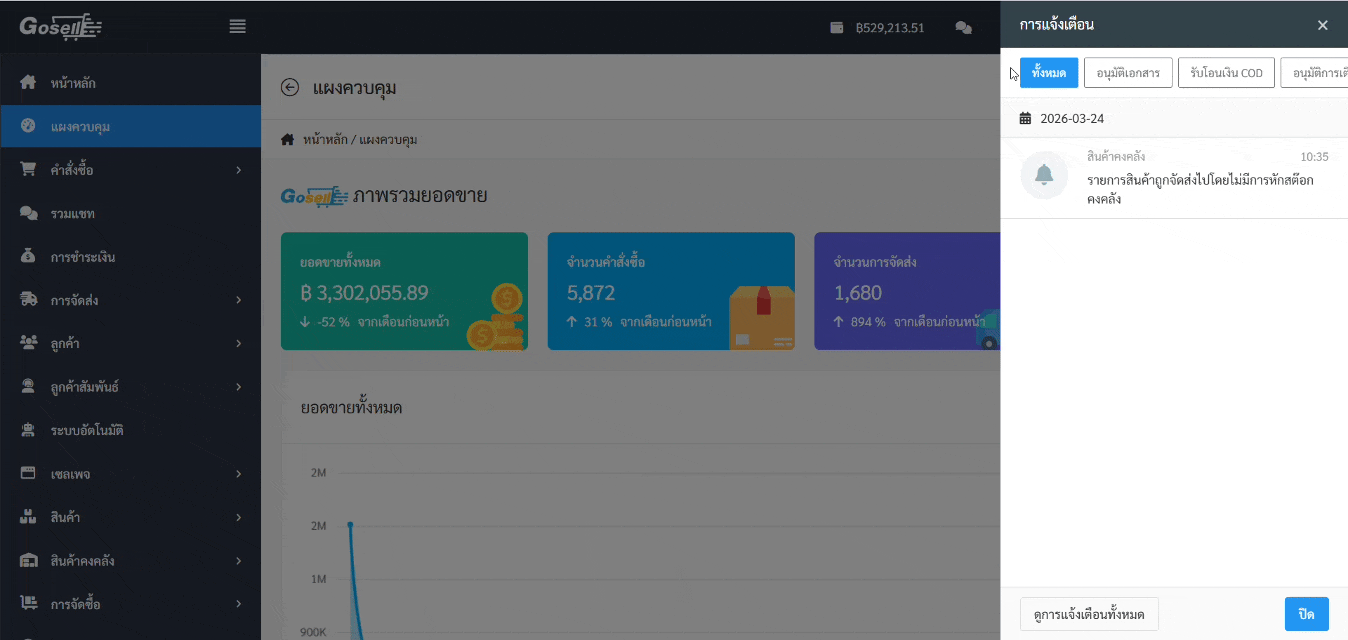
Task: Click the wallet balance icon
Action: point(837,28)
